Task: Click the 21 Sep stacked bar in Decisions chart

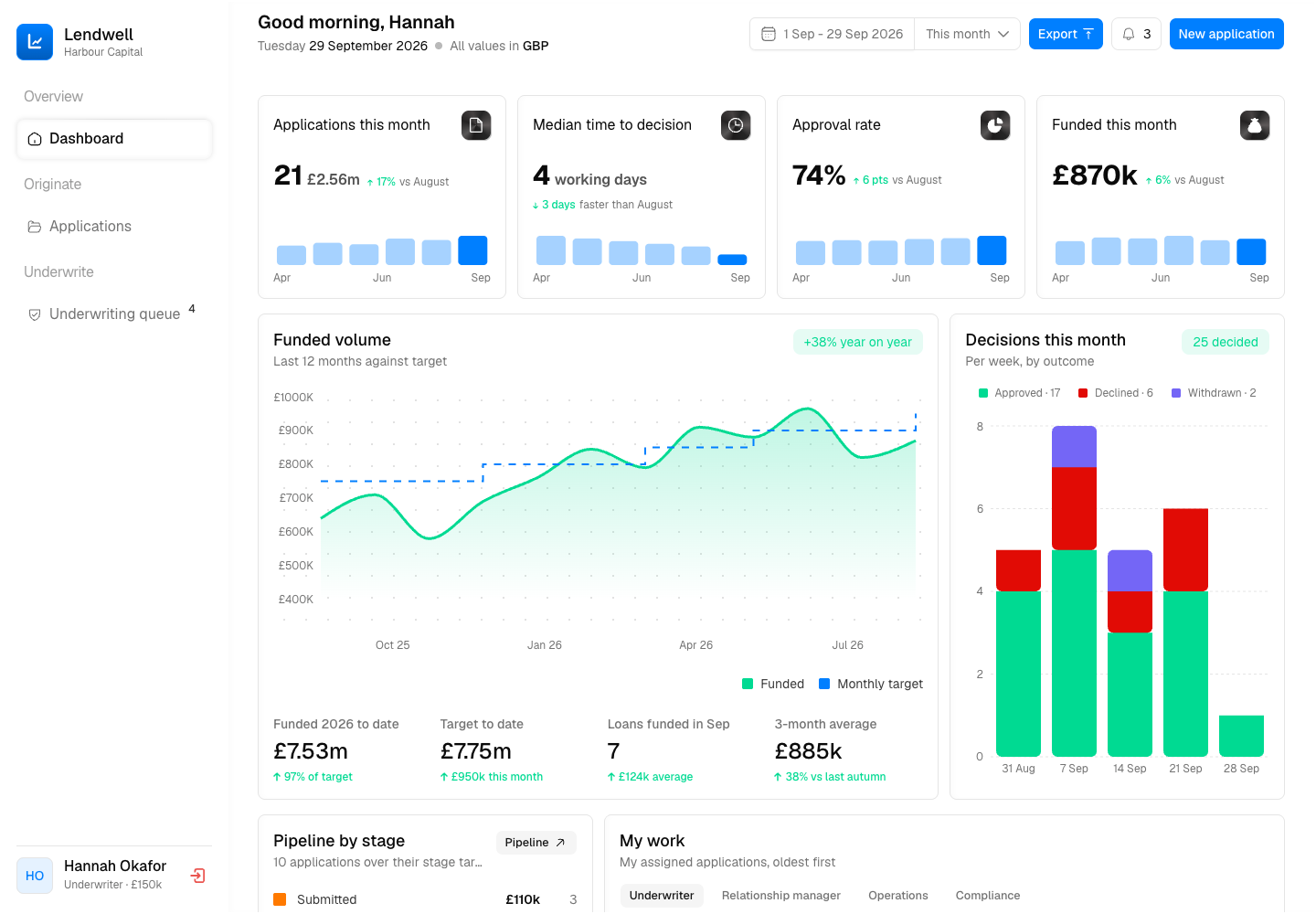Action: click(x=1185, y=632)
